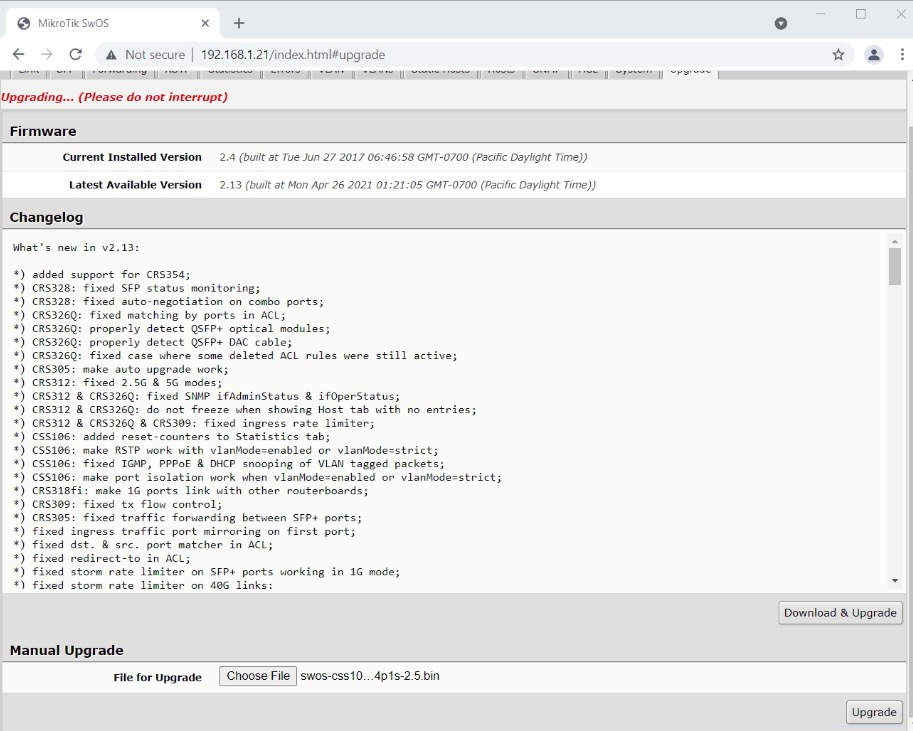The width and height of the screenshot is (913, 731).
Task: Click 'fixed dst. & src. port matcher' line
Action: point(143,545)
